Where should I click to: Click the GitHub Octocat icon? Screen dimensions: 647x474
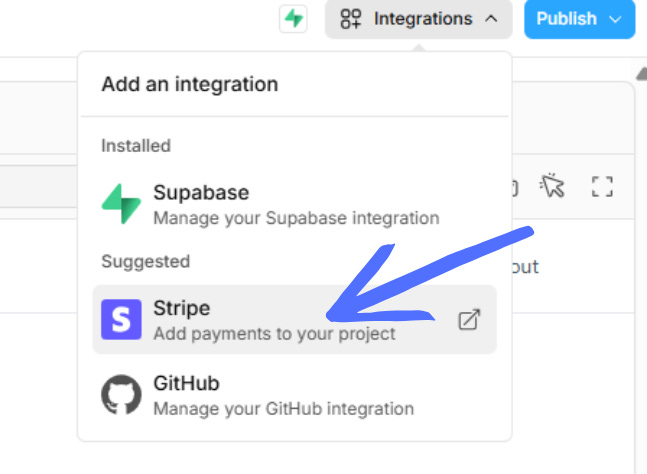(121, 394)
